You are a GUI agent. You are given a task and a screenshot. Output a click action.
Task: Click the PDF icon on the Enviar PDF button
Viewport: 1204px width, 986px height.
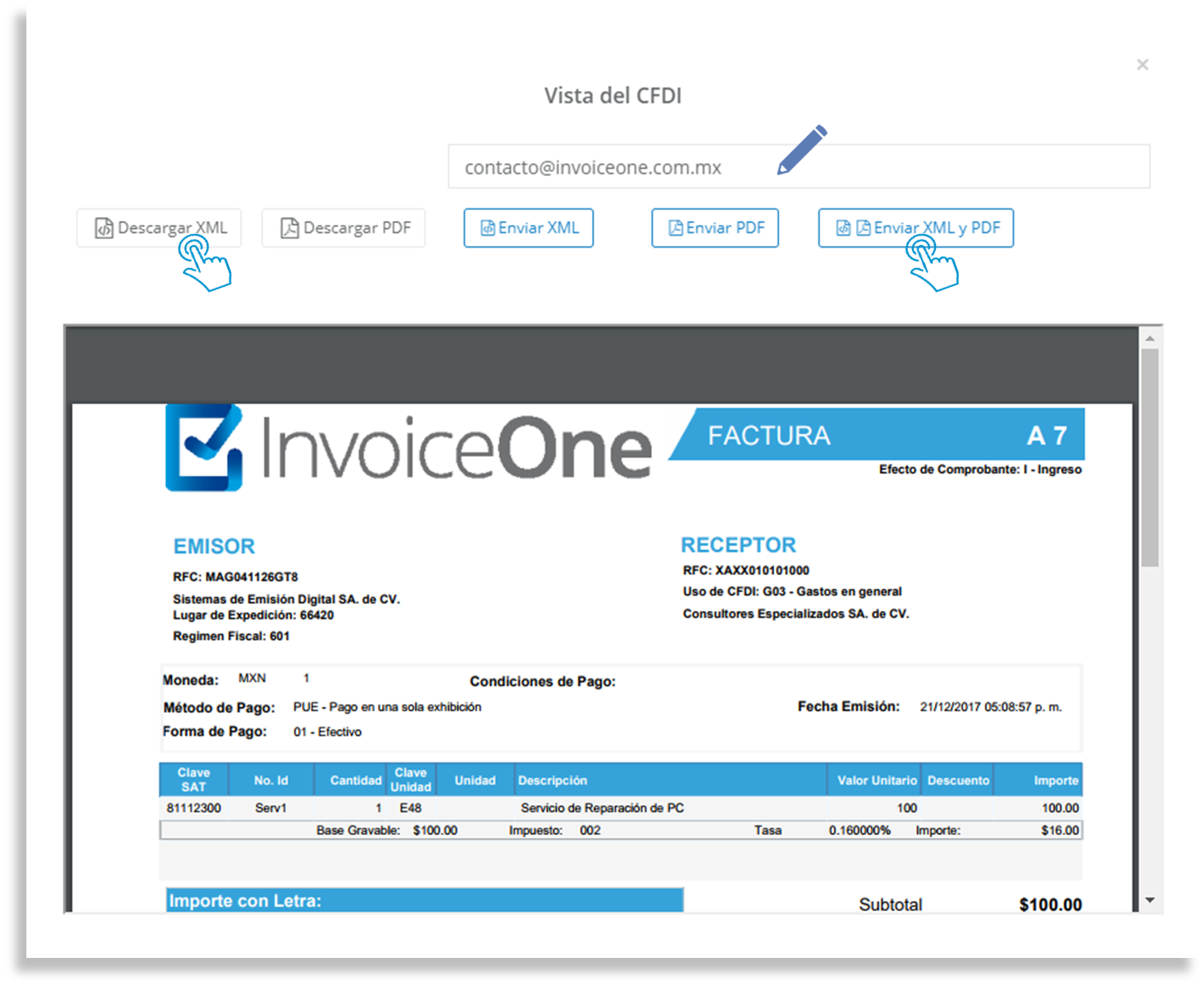pyautogui.click(x=676, y=228)
